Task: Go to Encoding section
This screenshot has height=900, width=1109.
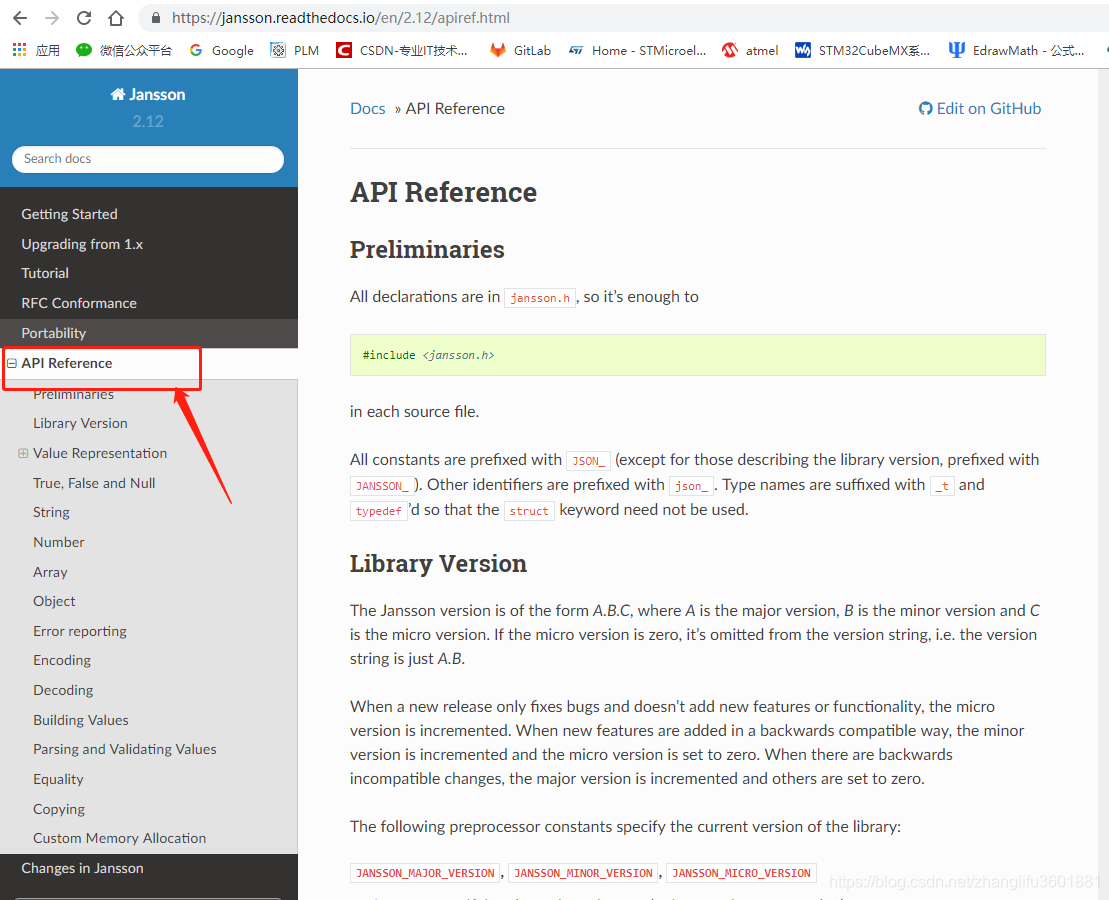Action: (x=62, y=660)
